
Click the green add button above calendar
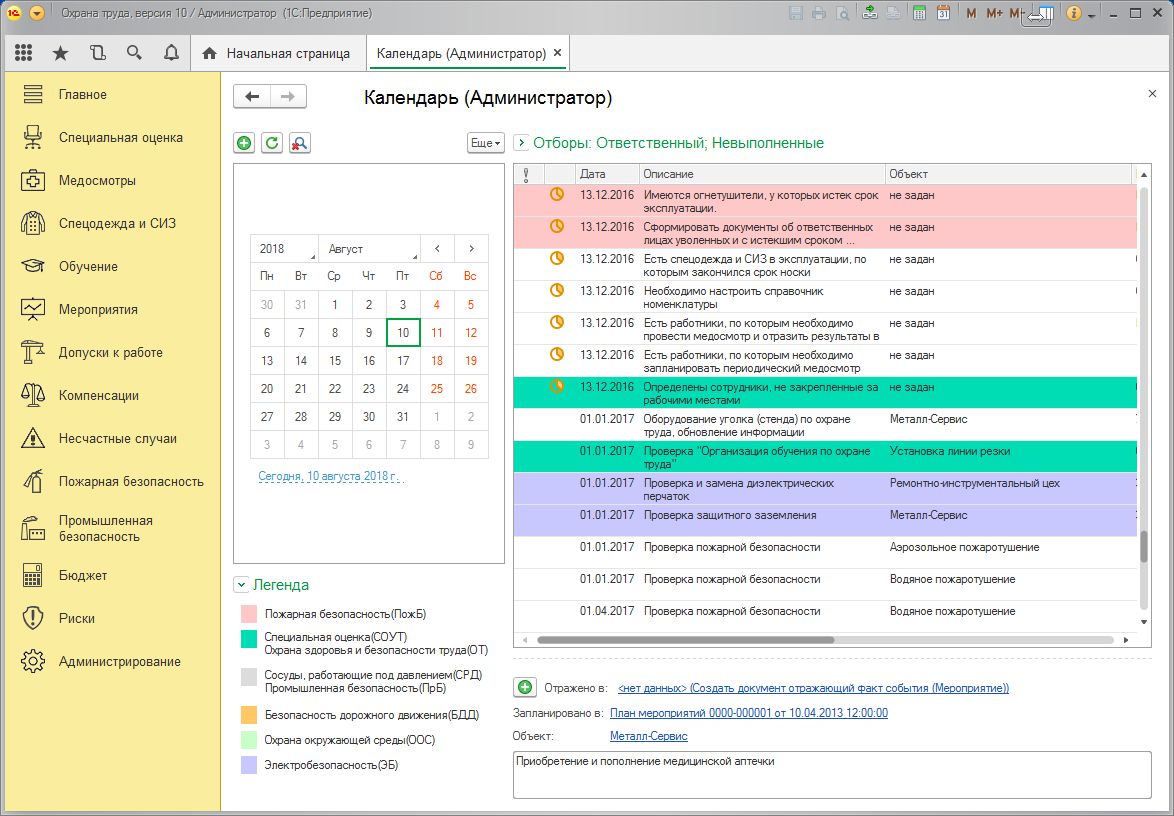pyautogui.click(x=244, y=143)
